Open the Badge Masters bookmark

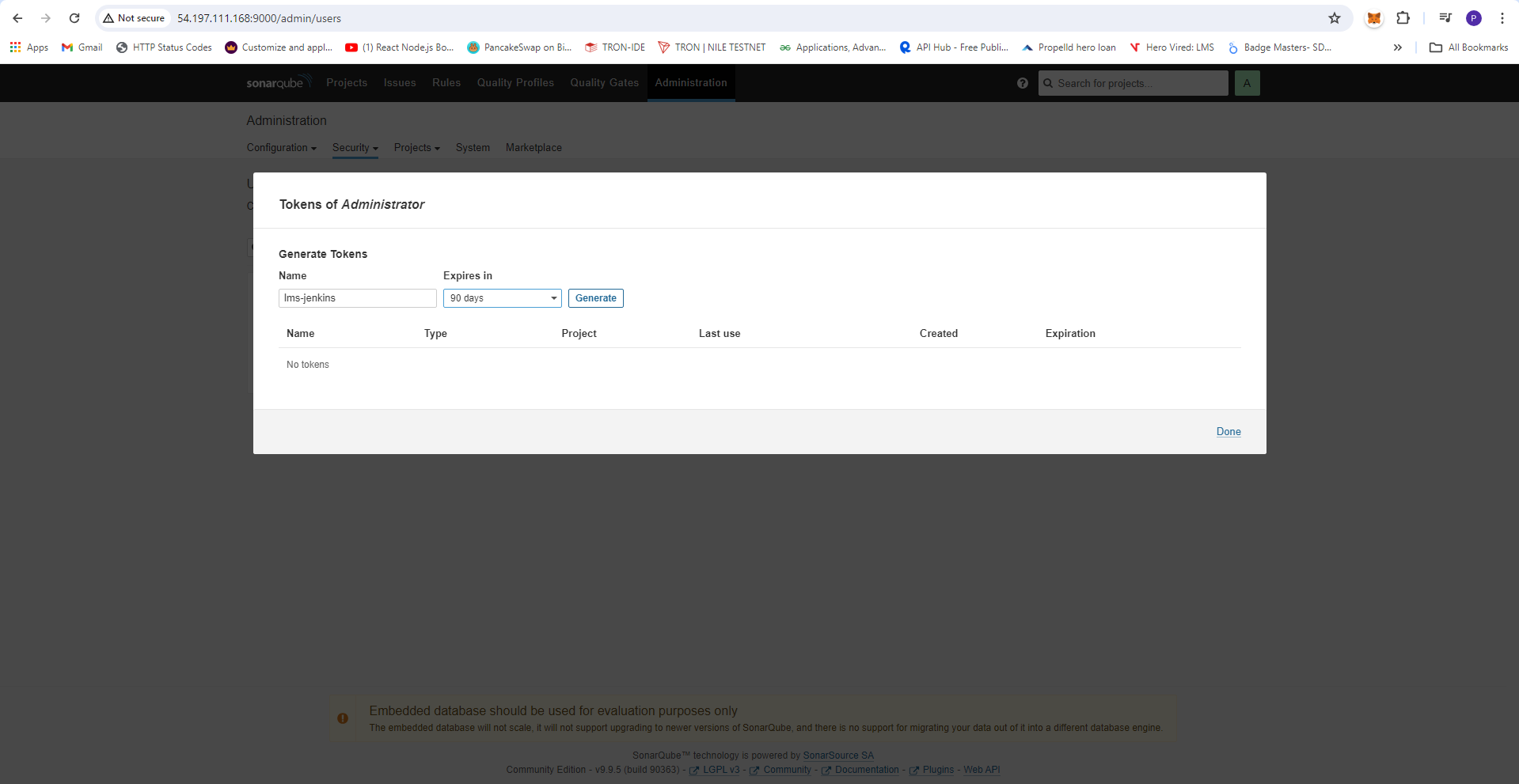(x=1280, y=47)
